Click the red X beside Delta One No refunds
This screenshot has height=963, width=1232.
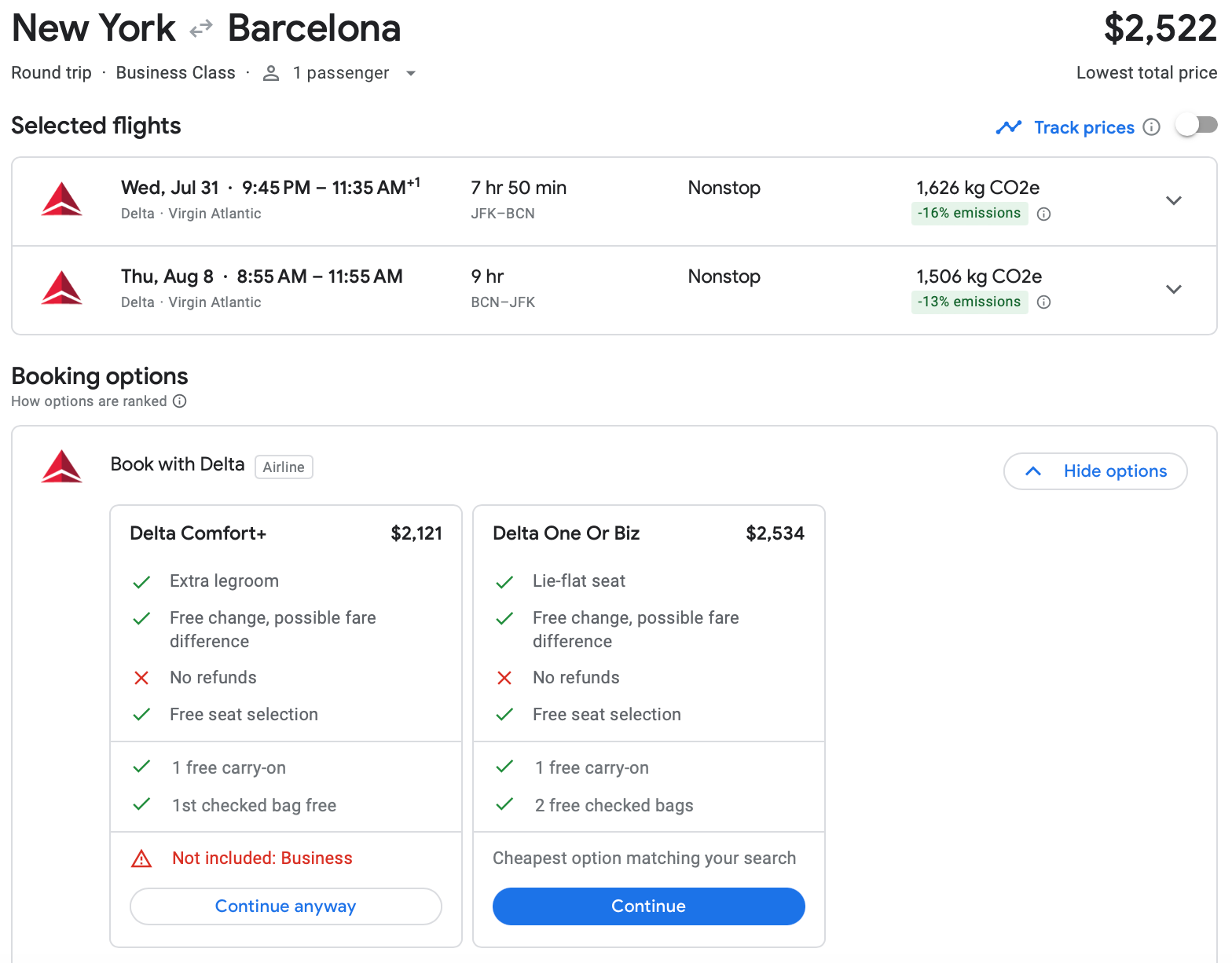point(504,678)
